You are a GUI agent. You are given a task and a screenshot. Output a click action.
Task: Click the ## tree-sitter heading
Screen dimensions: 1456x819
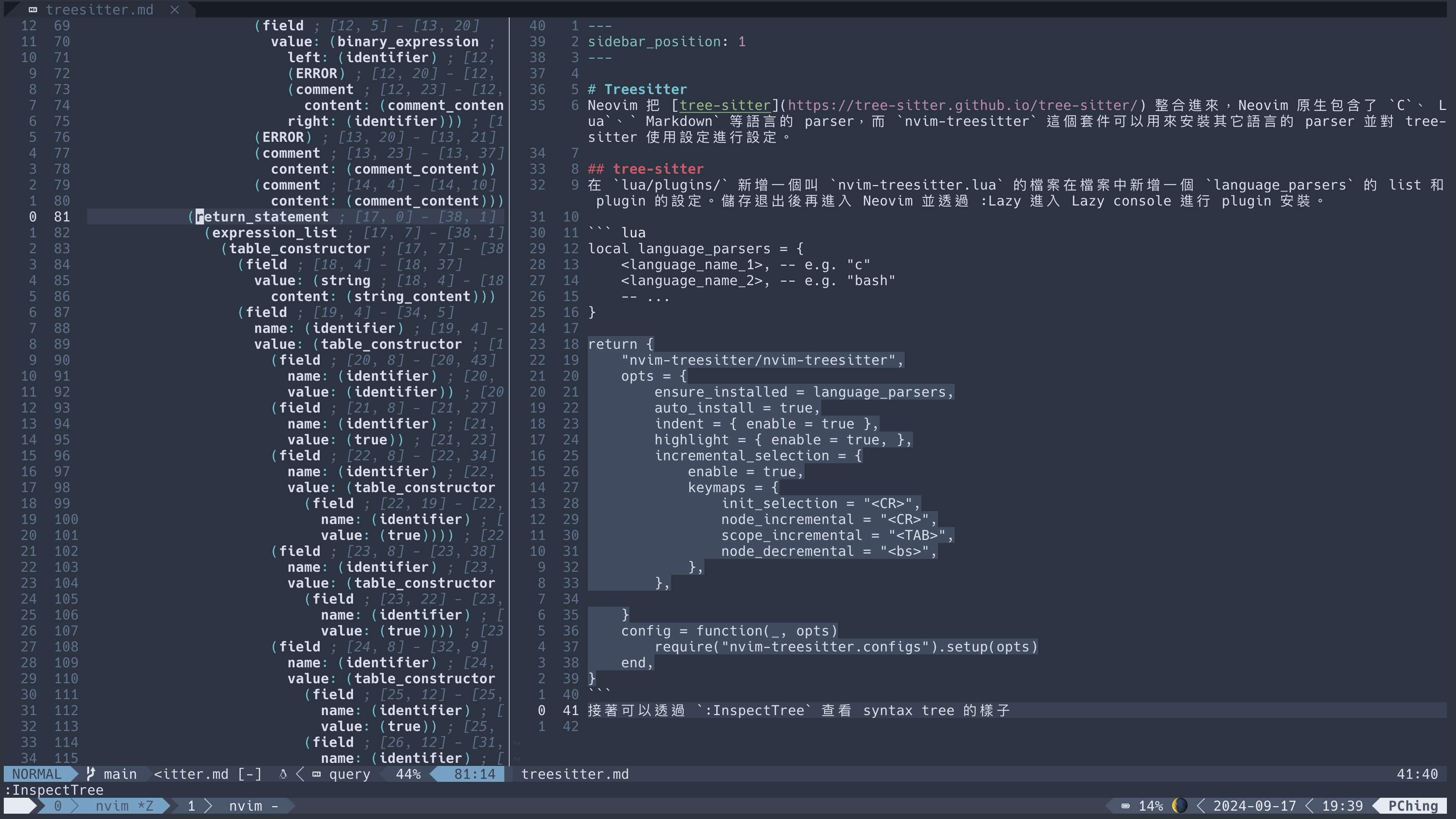tap(646, 169)
